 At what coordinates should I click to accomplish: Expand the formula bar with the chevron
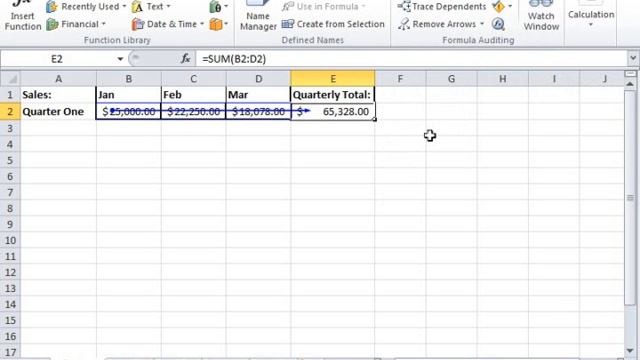click(x=633, y=58)
